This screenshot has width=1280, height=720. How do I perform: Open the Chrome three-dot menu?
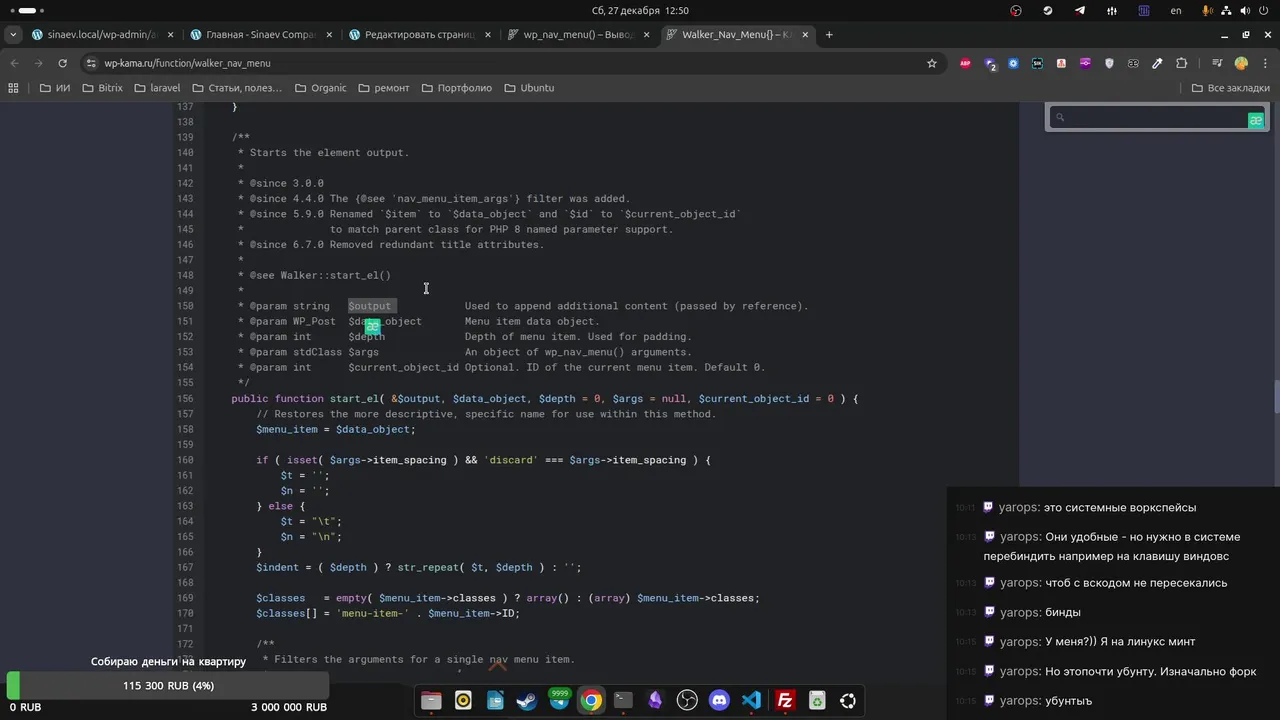click(1263, 63)
